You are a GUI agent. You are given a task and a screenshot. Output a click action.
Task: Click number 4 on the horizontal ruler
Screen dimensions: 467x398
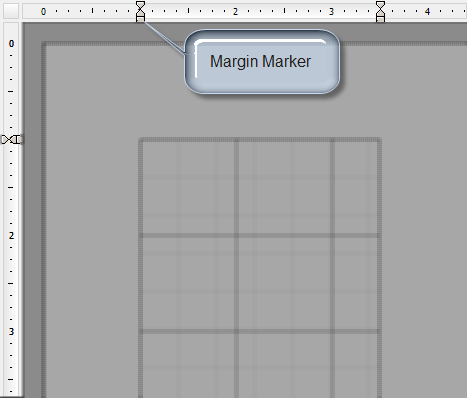tap(427, 12)
